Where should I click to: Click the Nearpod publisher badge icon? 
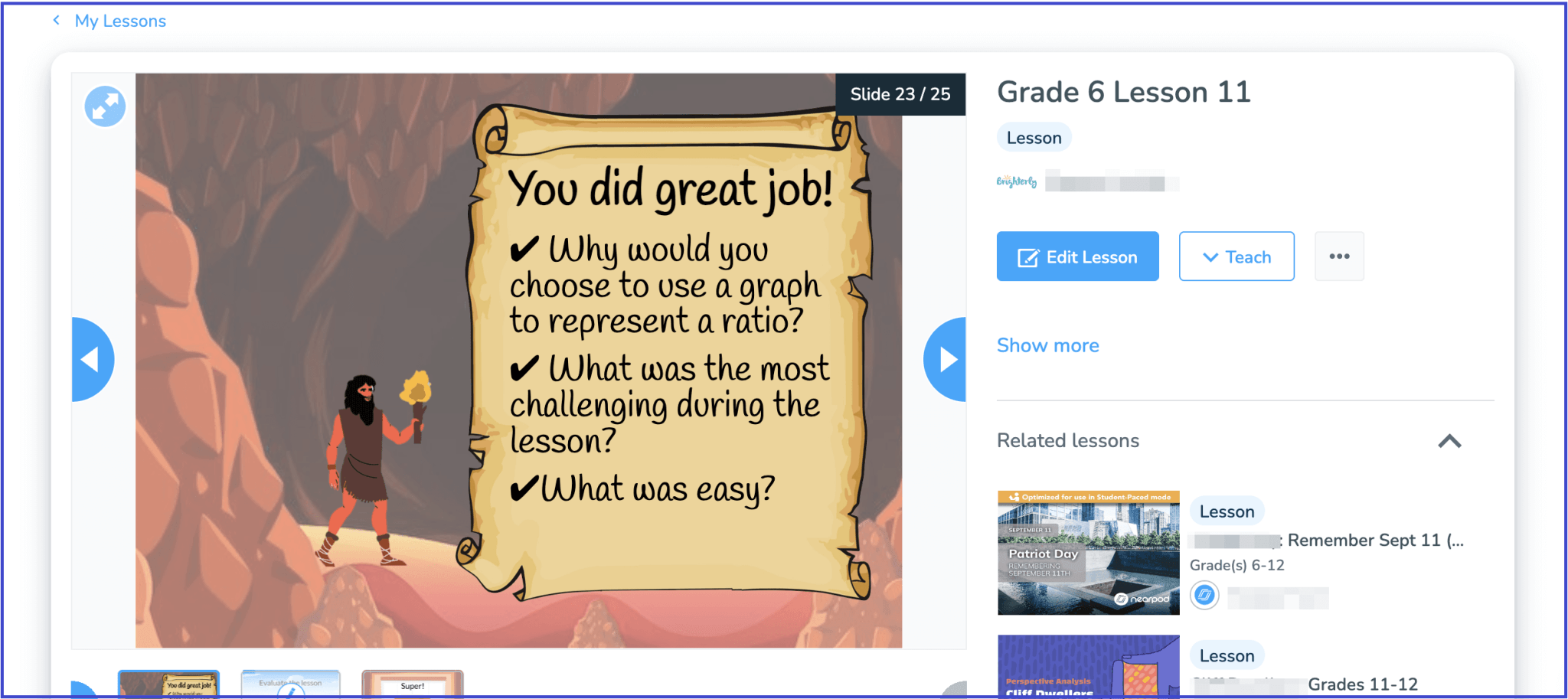point(1204,595)
